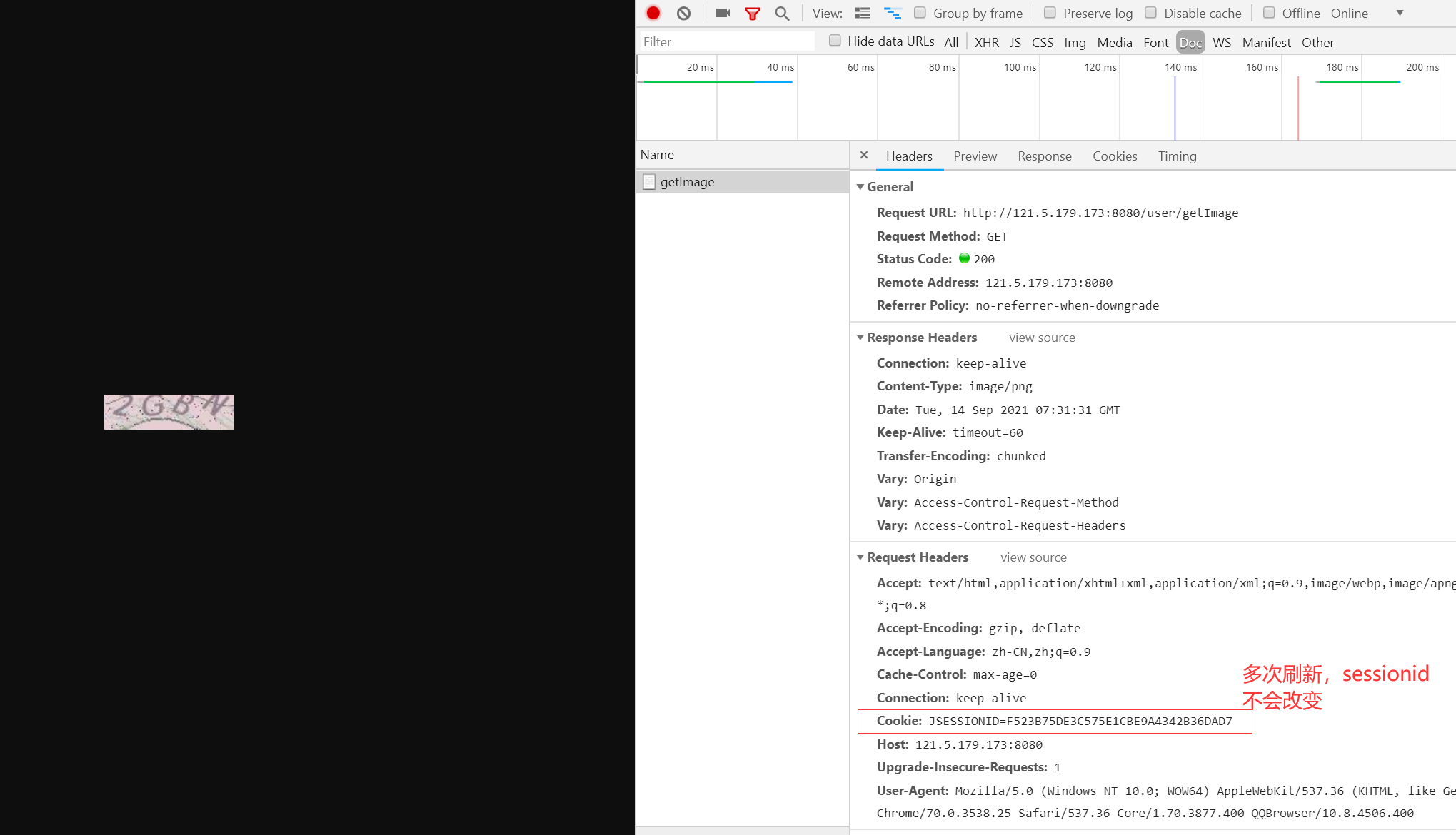1456x835 pixels.
Task: Tick the Hide data URLs checkbox
Action: pos(835,41)
